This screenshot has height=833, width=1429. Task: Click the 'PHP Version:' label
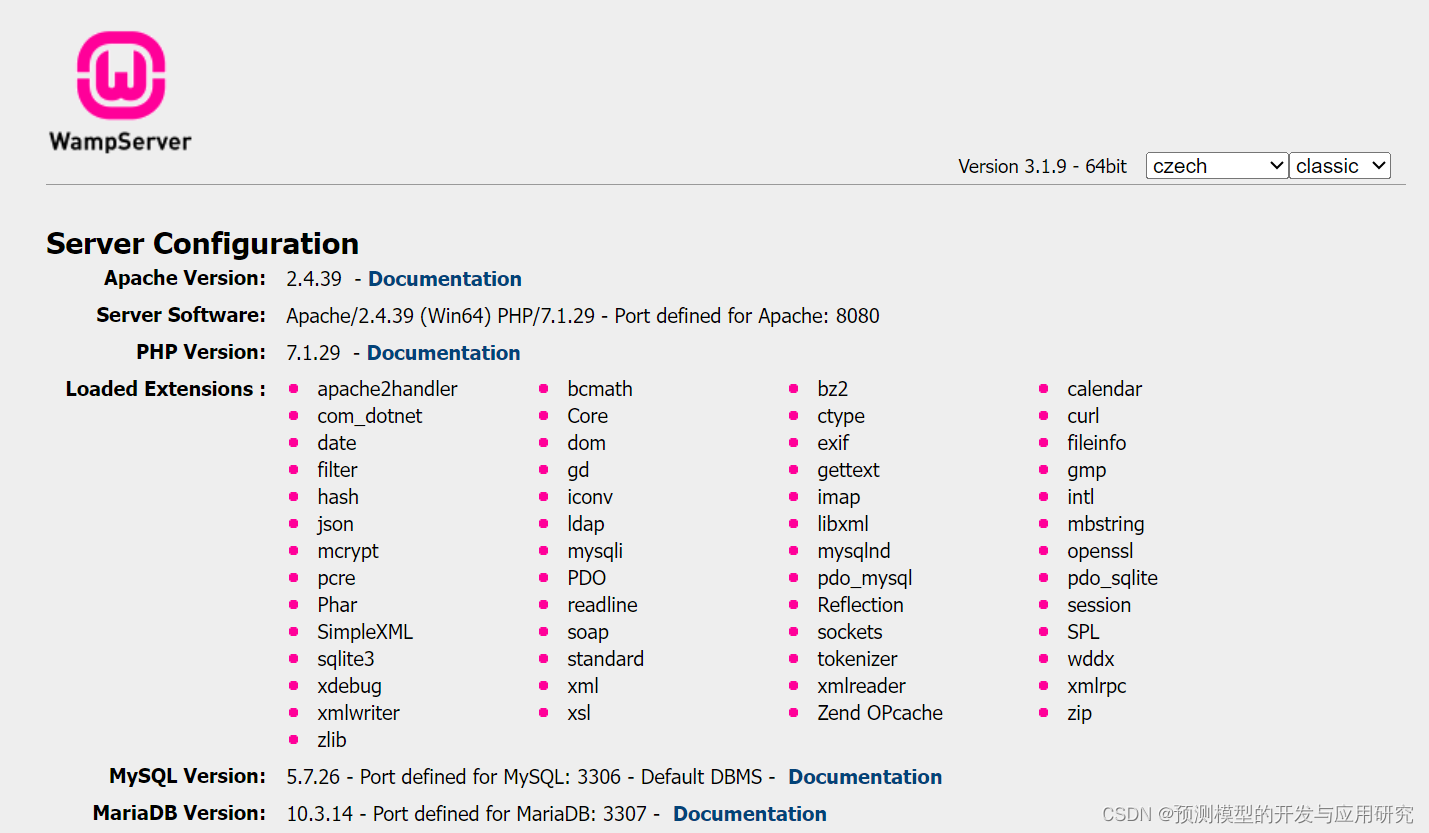(201, 352)
